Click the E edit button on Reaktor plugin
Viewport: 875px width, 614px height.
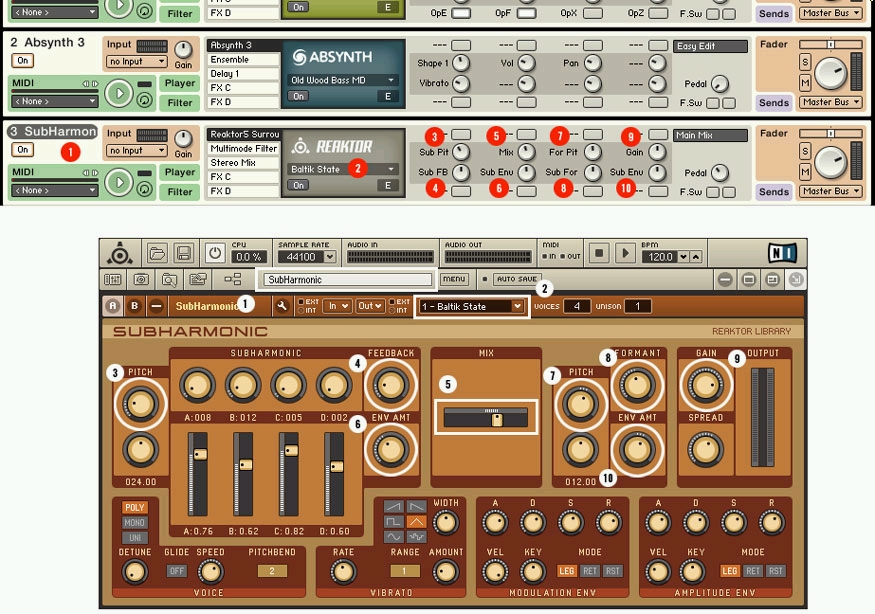point(388,185)
